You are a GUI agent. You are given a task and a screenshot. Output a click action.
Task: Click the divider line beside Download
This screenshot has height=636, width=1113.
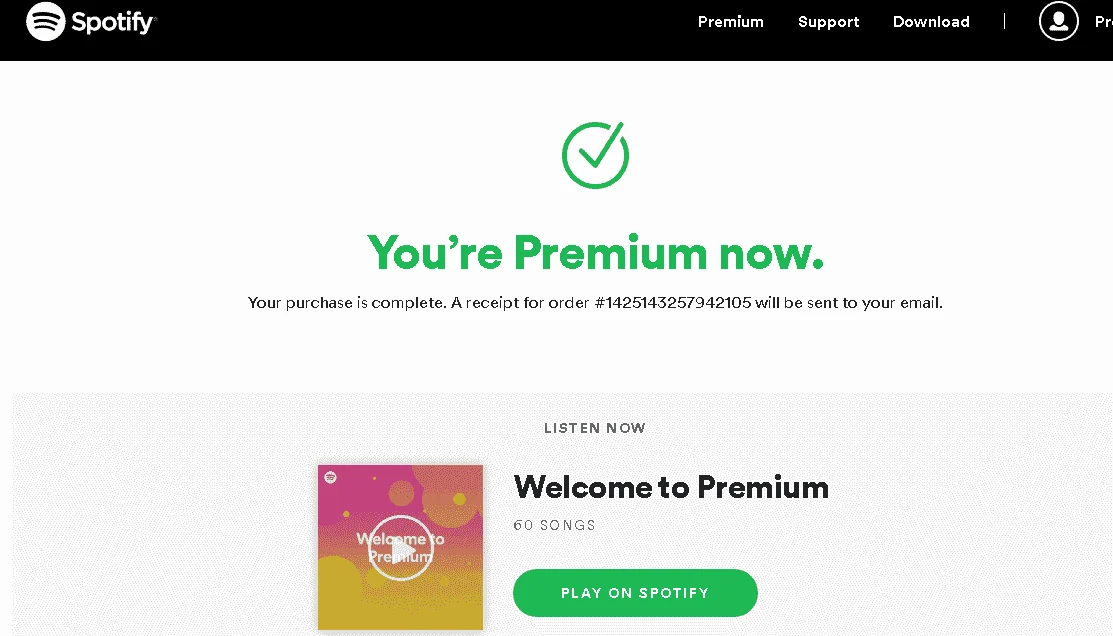1004,21
